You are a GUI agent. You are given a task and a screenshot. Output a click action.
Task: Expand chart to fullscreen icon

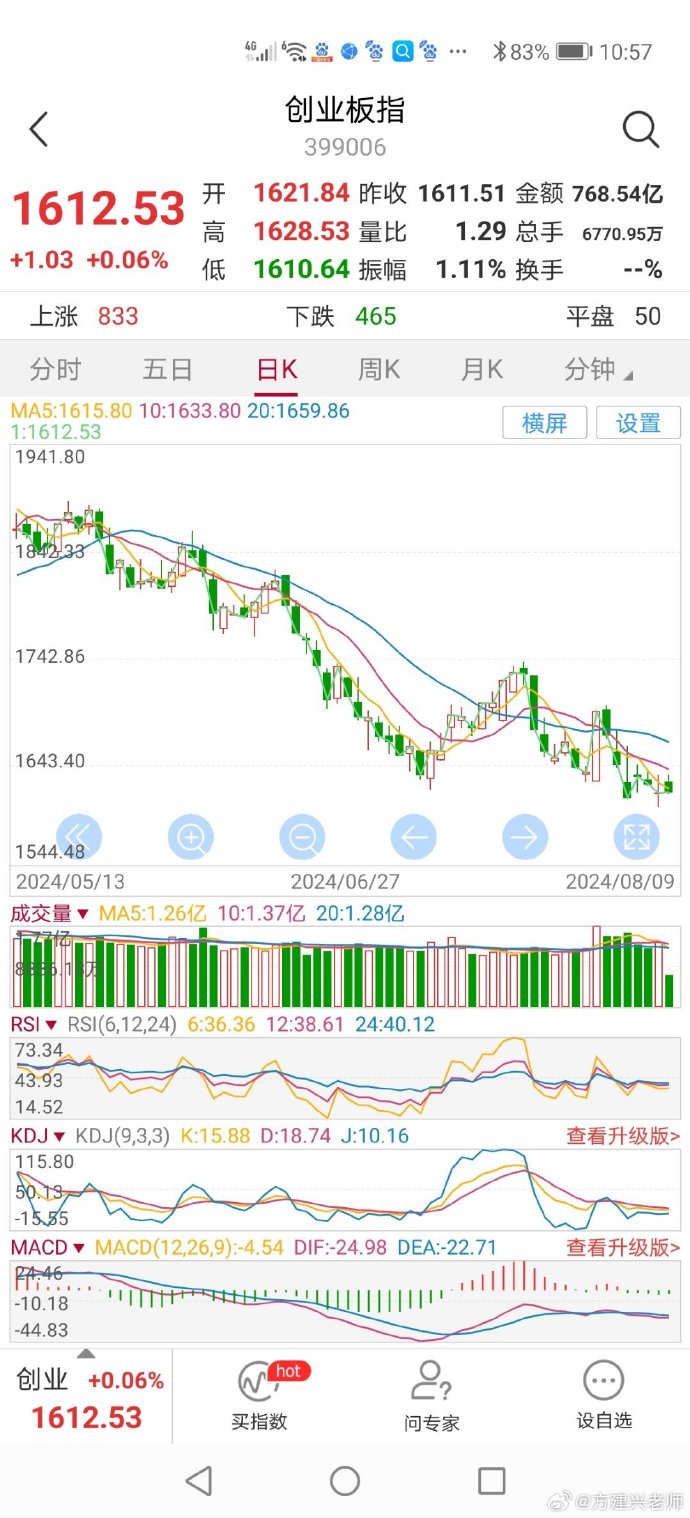click(636, 836)
